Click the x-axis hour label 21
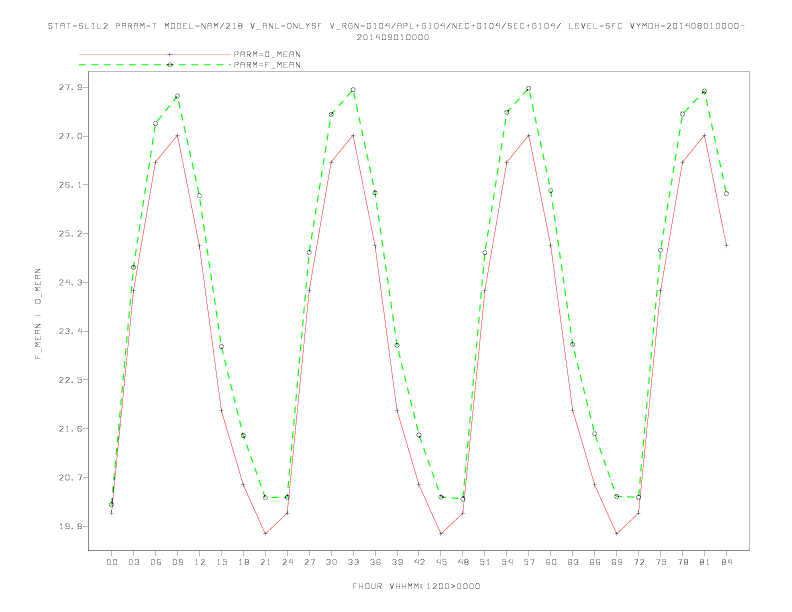 tap(265, 562)
